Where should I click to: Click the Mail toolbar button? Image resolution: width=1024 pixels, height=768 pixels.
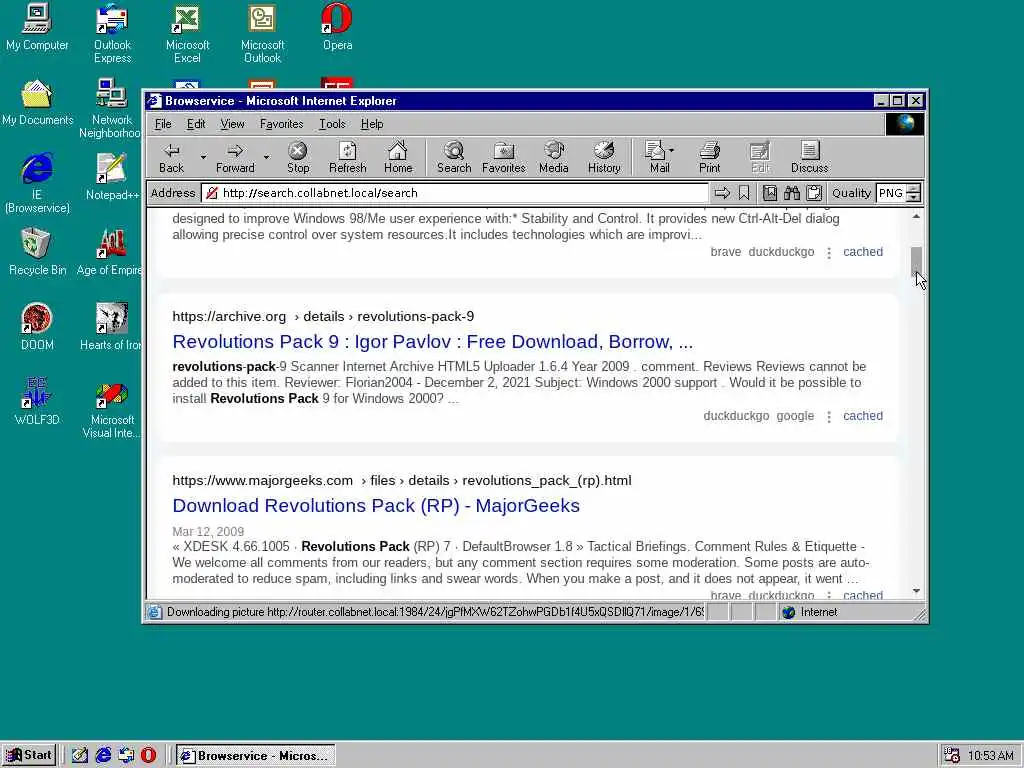pyautogui.click(x=659, y=157)
